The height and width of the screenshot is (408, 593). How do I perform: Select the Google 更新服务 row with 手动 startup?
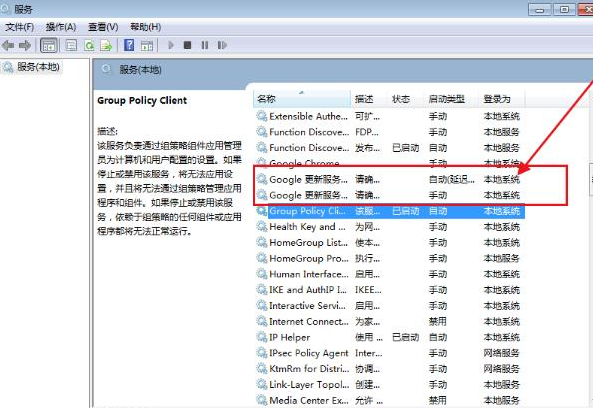pos(389,195)
